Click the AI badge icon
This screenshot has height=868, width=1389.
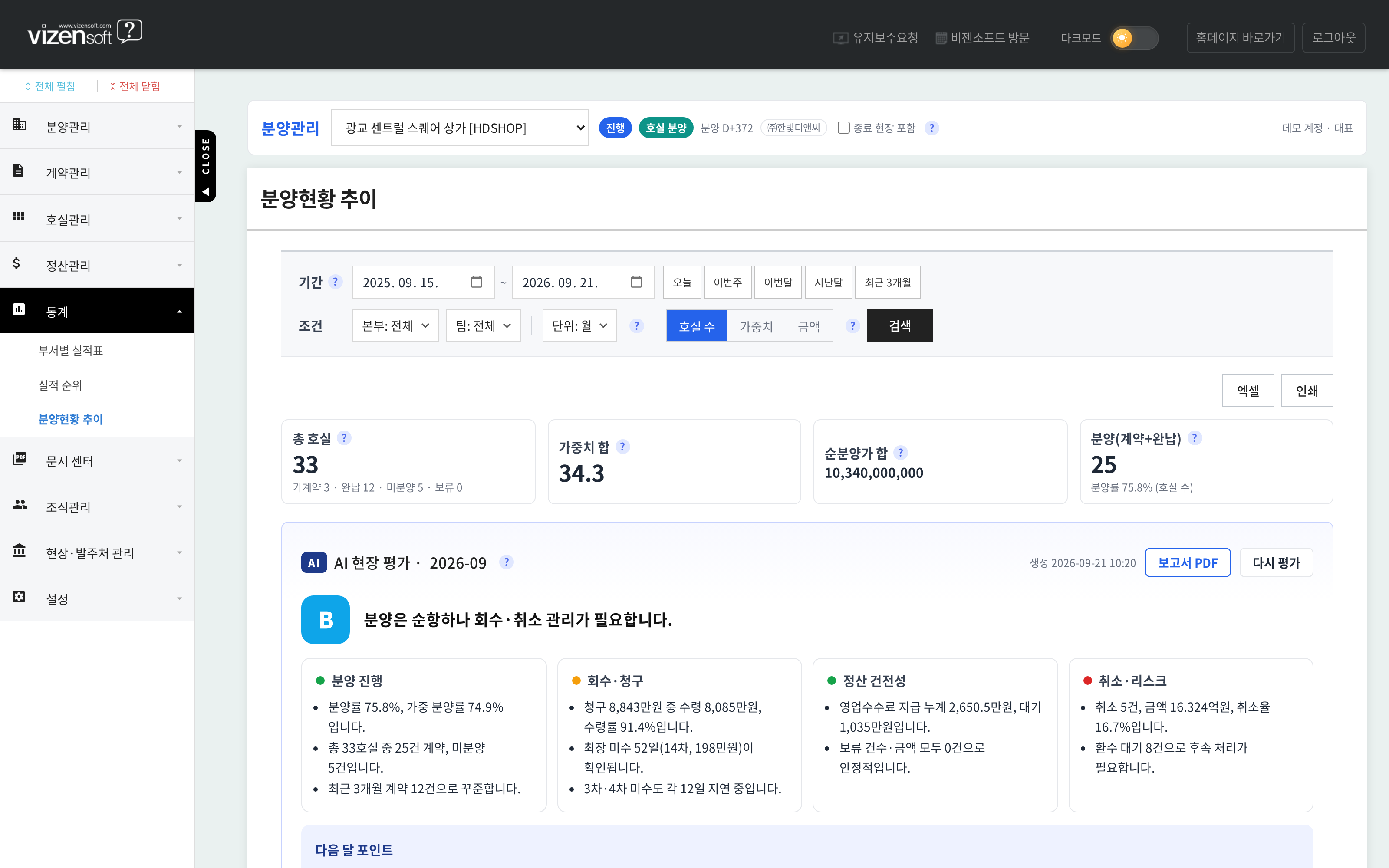(x=314, y=562)
